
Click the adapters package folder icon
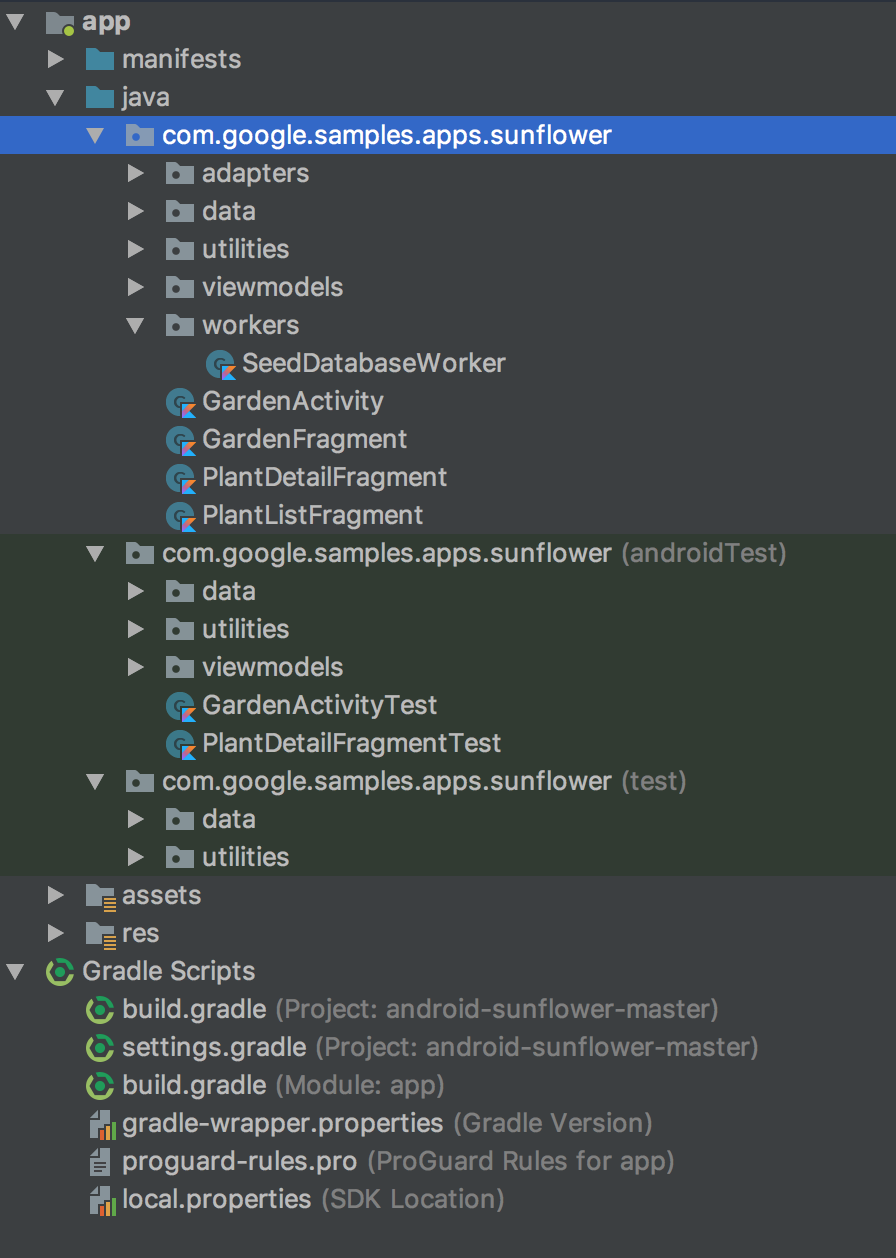pos(179,173)
